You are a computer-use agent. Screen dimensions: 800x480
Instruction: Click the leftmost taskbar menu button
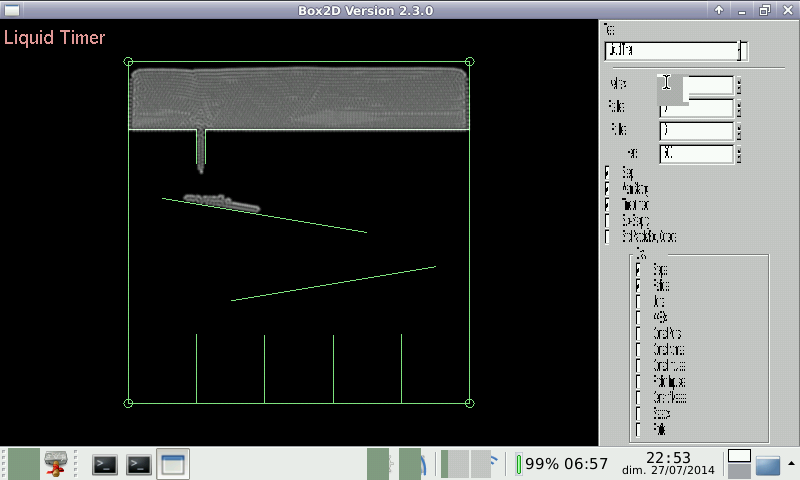pos(22,464)
